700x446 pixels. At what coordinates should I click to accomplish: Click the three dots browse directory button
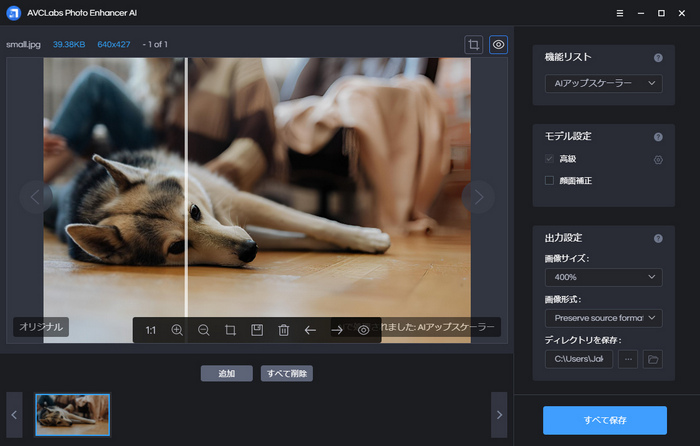click(628, 359)
